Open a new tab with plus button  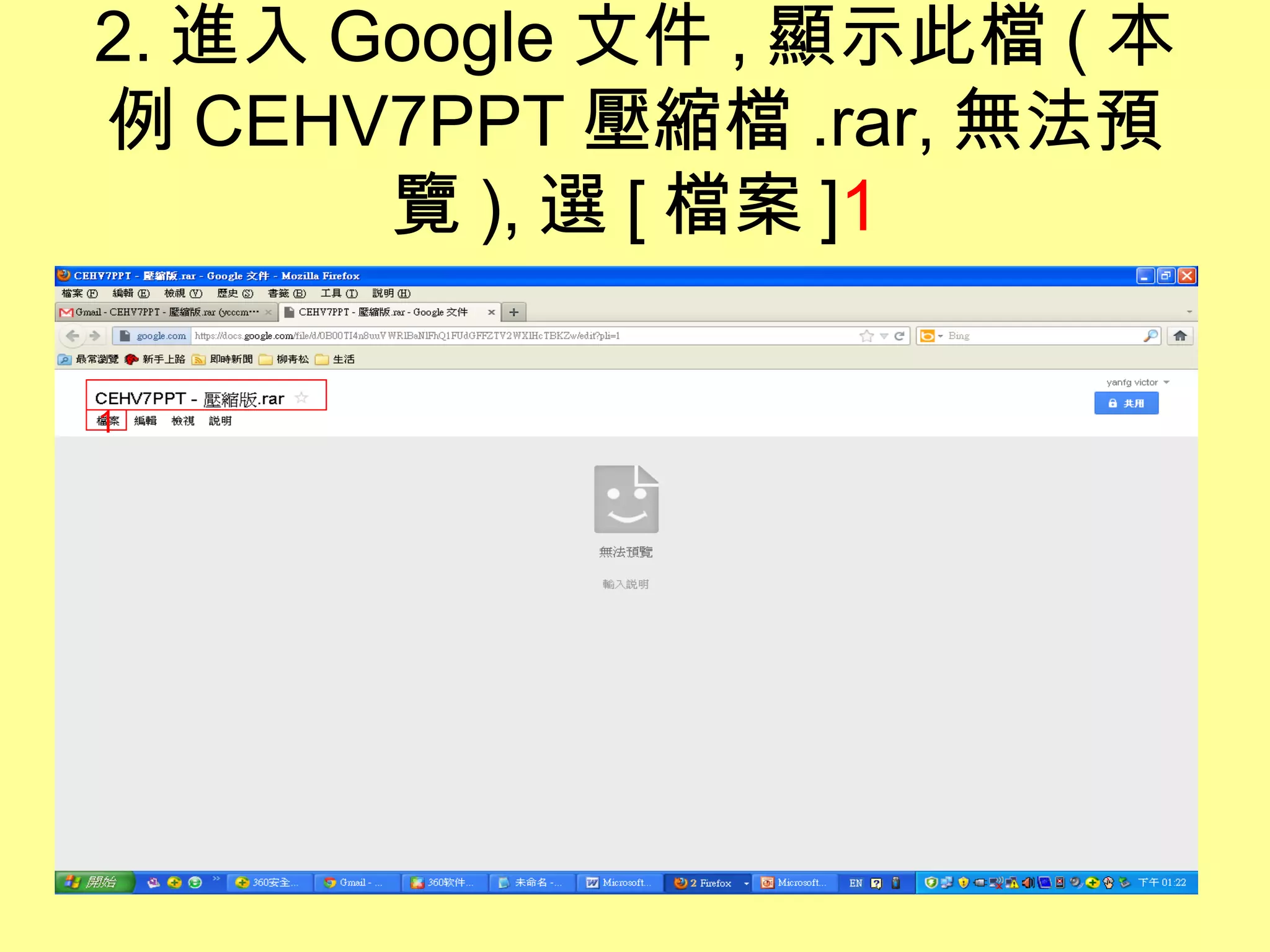click(513, 312)
